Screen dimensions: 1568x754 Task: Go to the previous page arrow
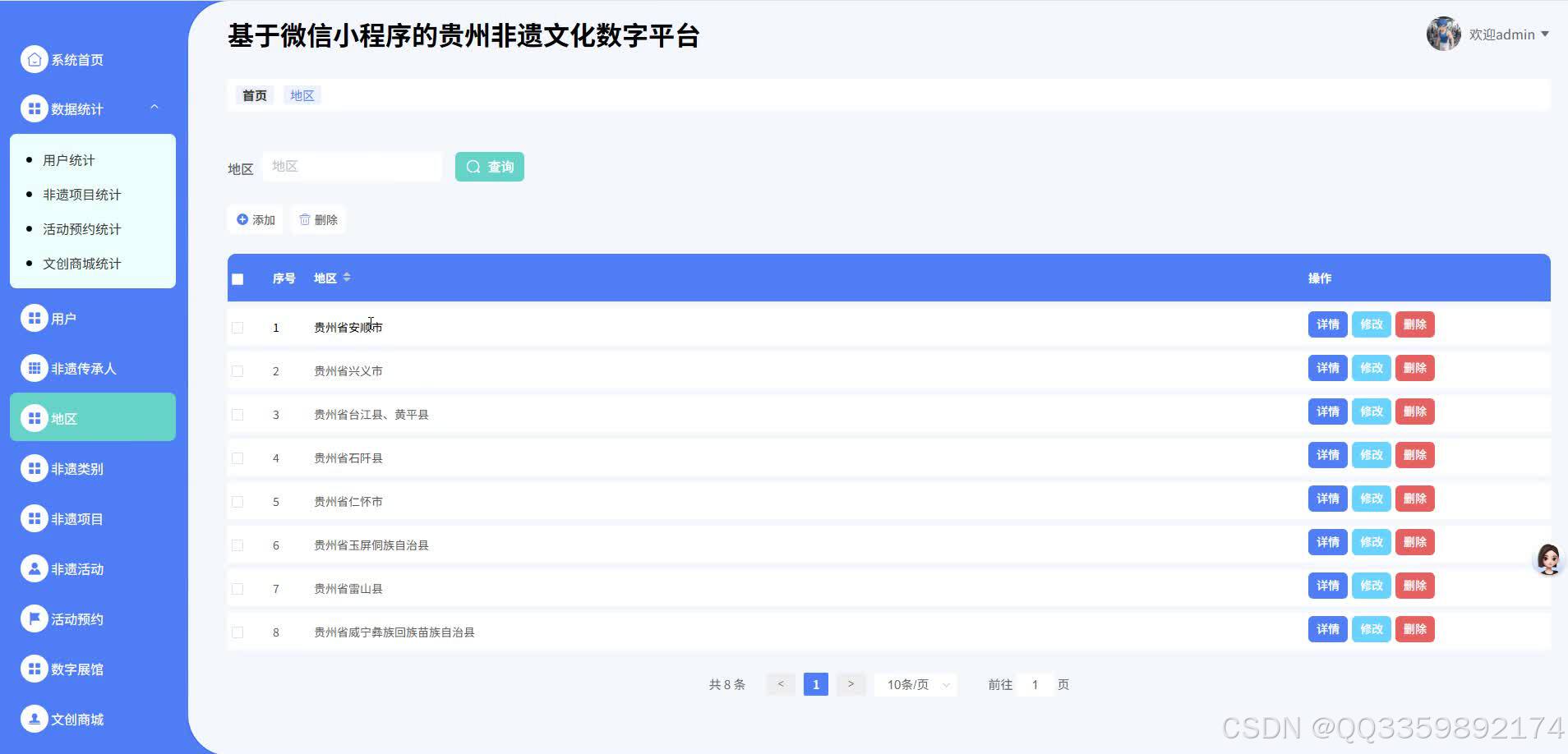[781, 684]
